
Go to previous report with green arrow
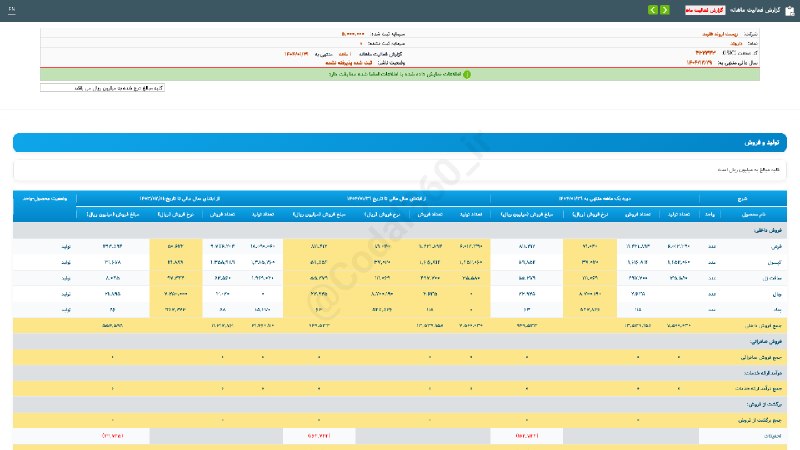pos(664,10)
